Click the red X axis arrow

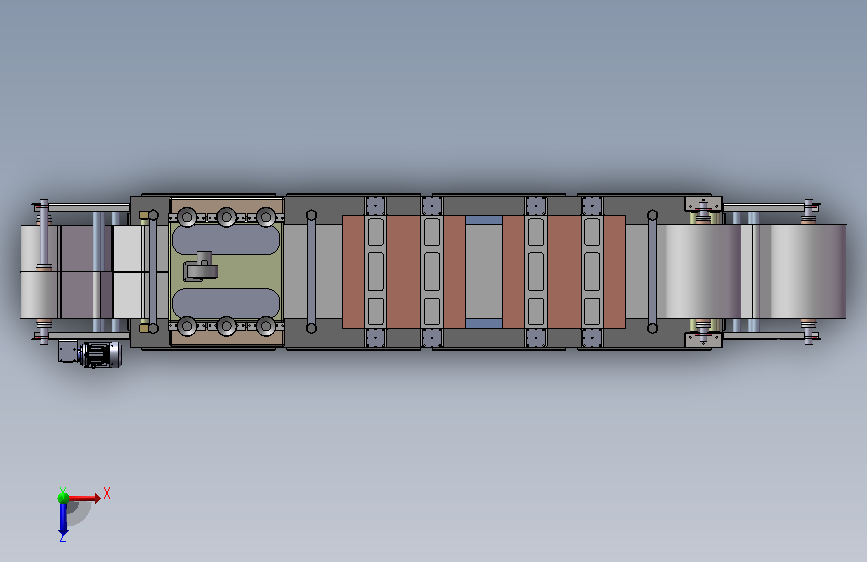tap(84, 498)
